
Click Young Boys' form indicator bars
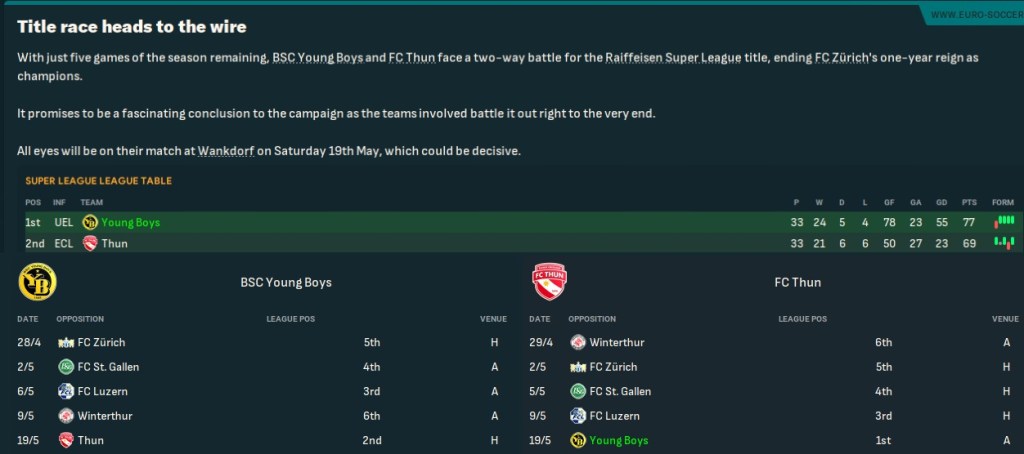tap(1004, 222)
